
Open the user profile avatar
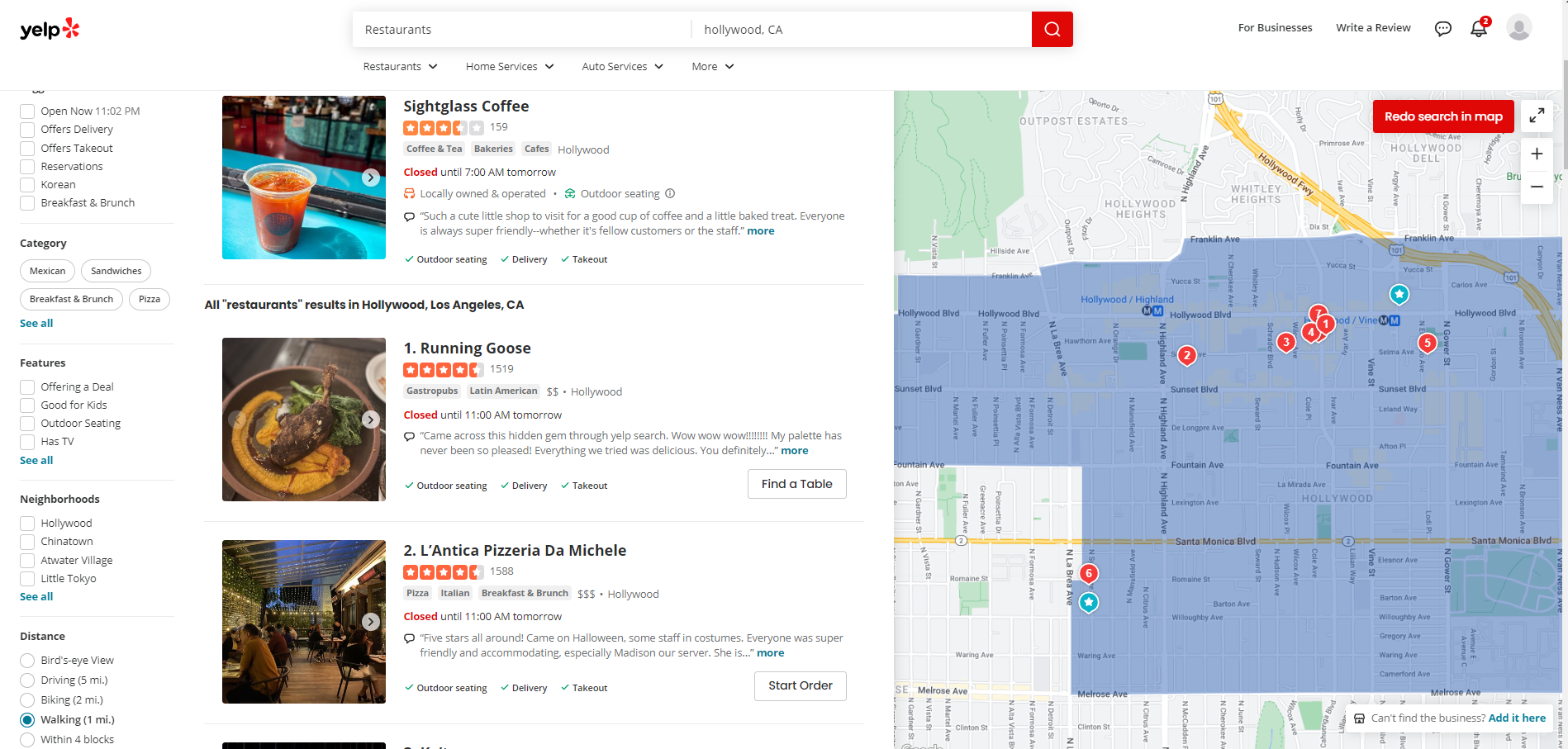(x=1518, y=27)
